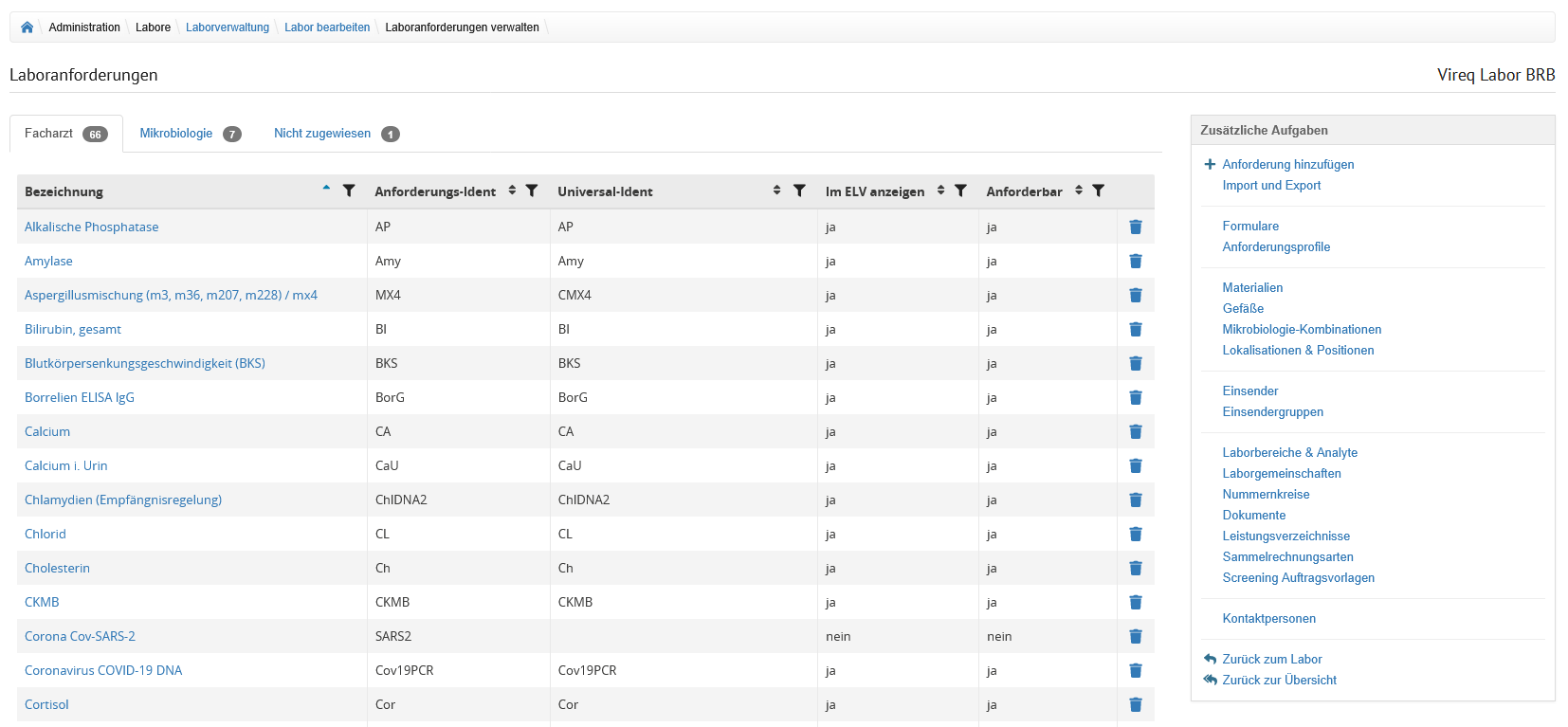This screenshot has height=727, width=1568.
Task: Filter by the Anforderungs-Ident column
Action: 532,191
